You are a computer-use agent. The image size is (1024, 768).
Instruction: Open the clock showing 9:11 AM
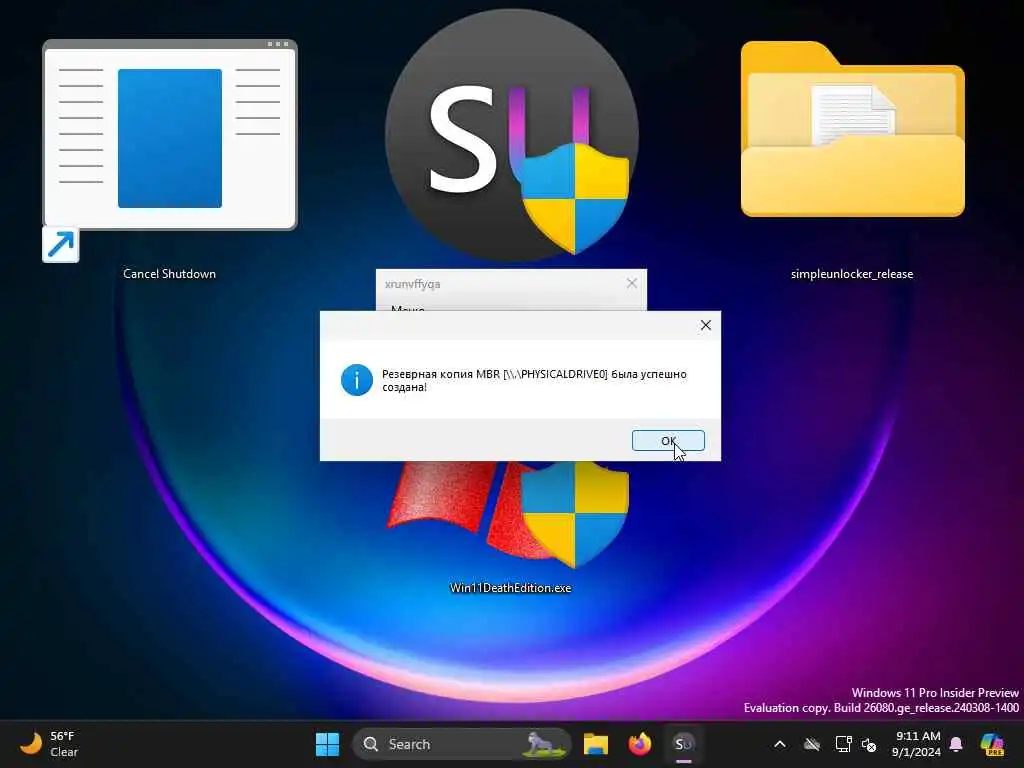(917, 744)
